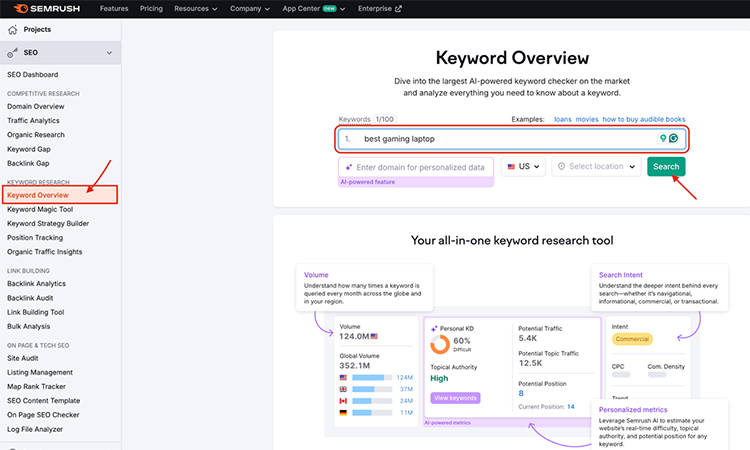
Task: Click the Personal KD 60% donut chart
Action: (x=440, y=344)
